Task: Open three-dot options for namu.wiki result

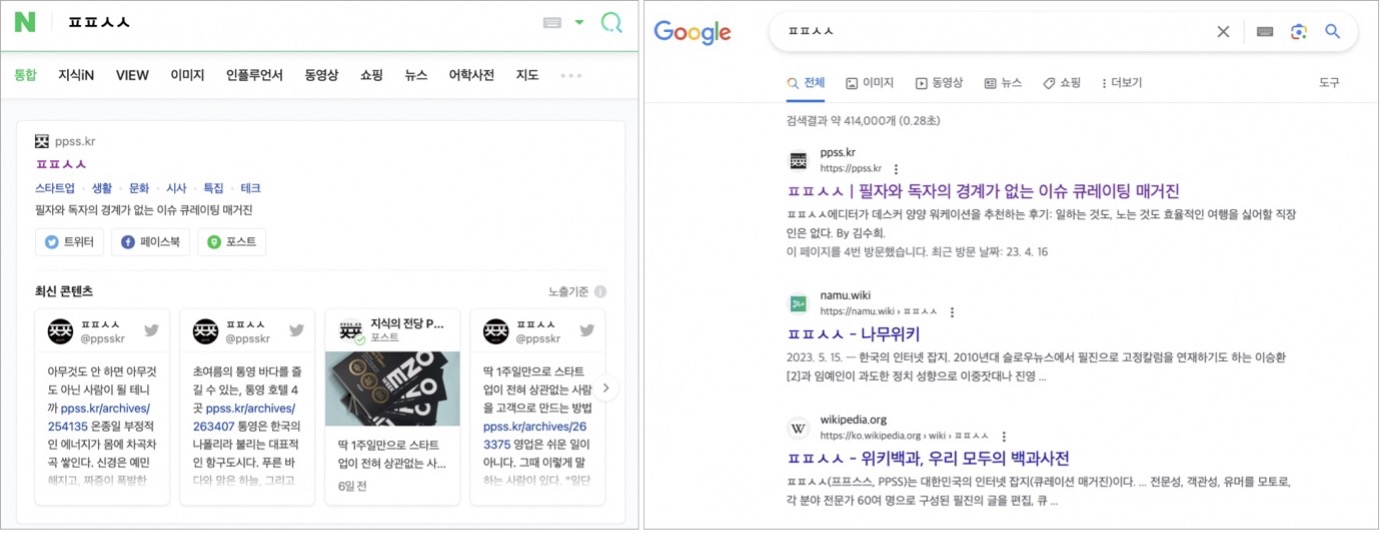Action: tap(952, 312)
